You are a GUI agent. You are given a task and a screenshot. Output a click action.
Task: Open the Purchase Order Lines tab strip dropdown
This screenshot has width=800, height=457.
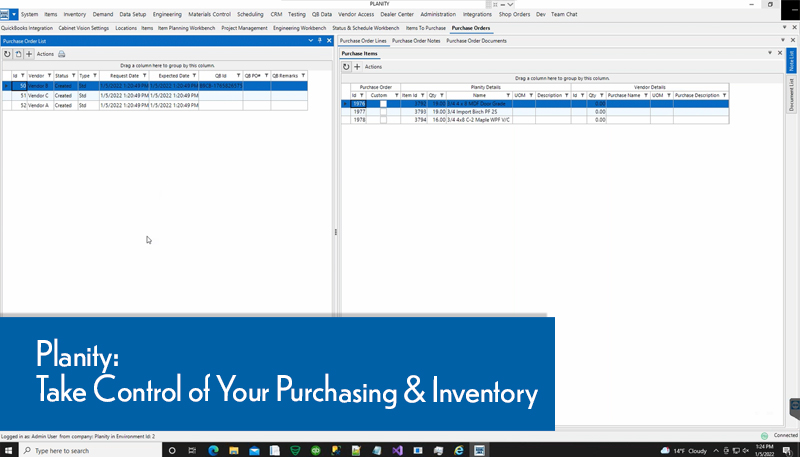point(783,40)
